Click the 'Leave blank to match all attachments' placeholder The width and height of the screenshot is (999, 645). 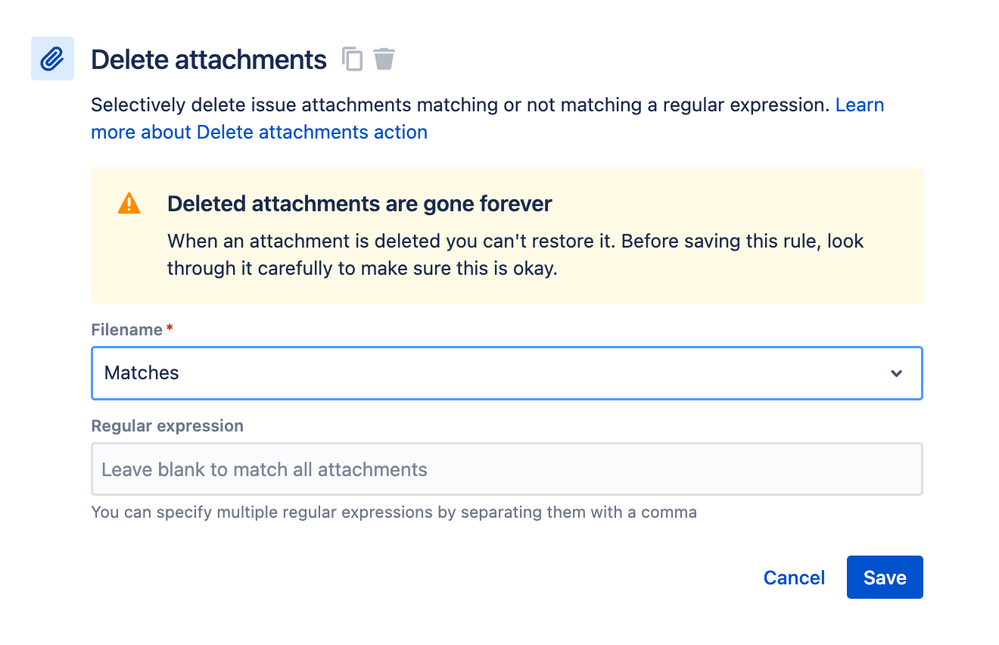pos(264,470)
